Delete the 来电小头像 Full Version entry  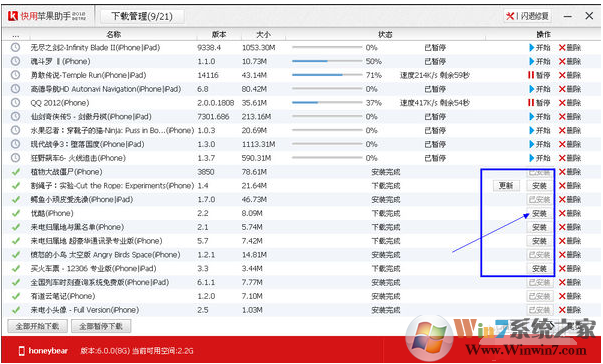[570, 310]
